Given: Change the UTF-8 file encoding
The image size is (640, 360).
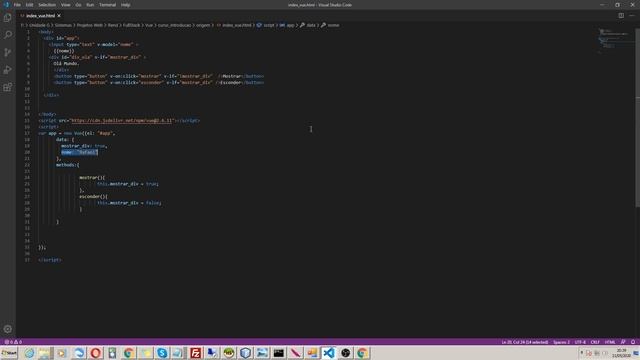Looking at the screenshot, I should point(580,342).
